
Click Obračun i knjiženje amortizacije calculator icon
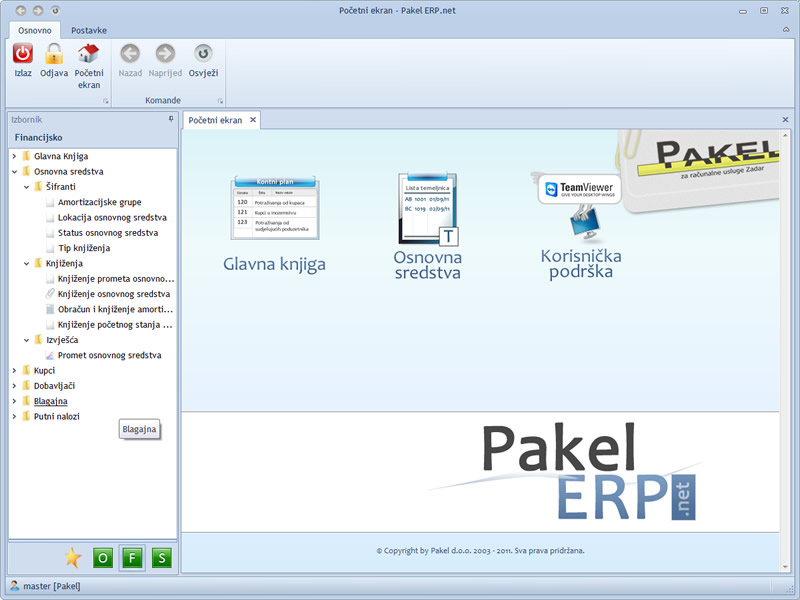[49, 309]
